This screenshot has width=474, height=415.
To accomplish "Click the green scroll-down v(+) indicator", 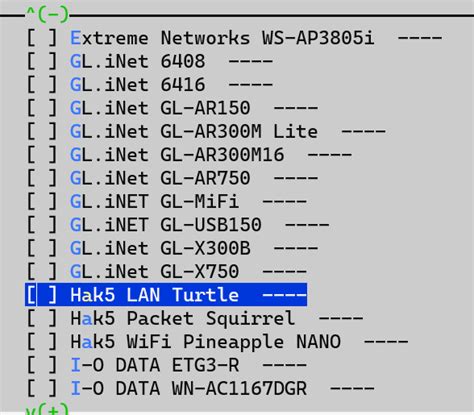I will [x=47, y=409].
